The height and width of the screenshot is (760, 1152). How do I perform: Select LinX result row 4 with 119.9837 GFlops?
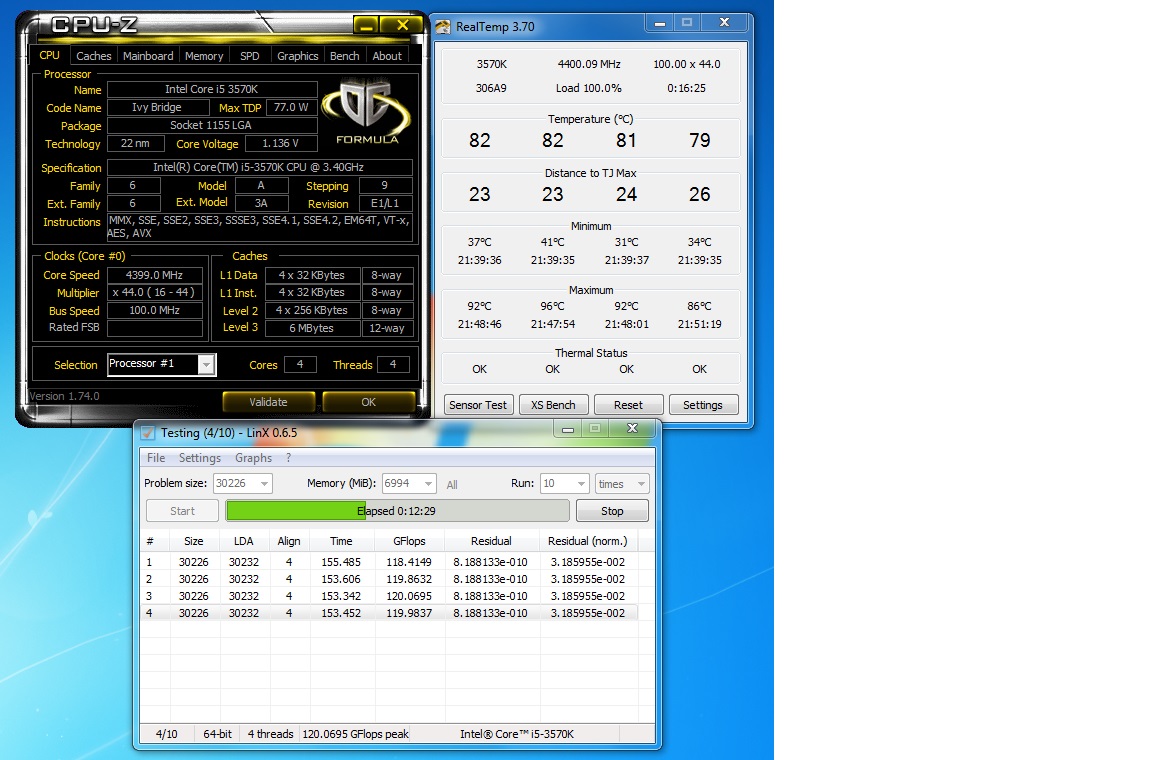(389, 613)
